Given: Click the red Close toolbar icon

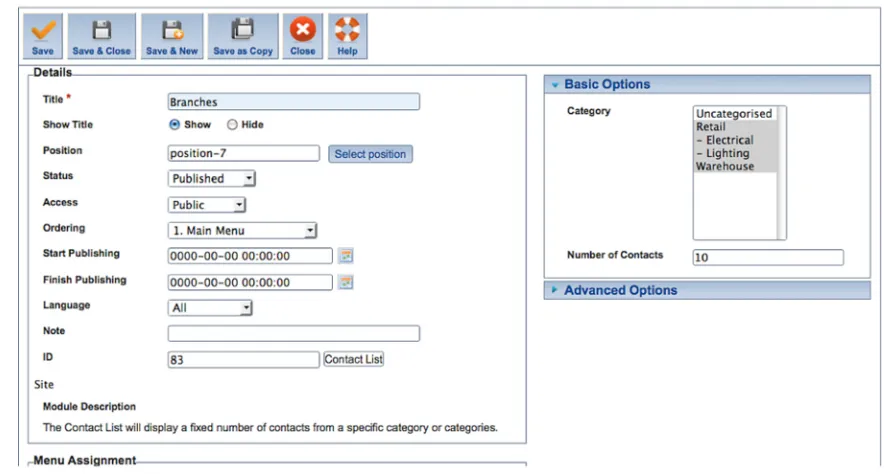Looking at the screenshot, I should point(303,29).
